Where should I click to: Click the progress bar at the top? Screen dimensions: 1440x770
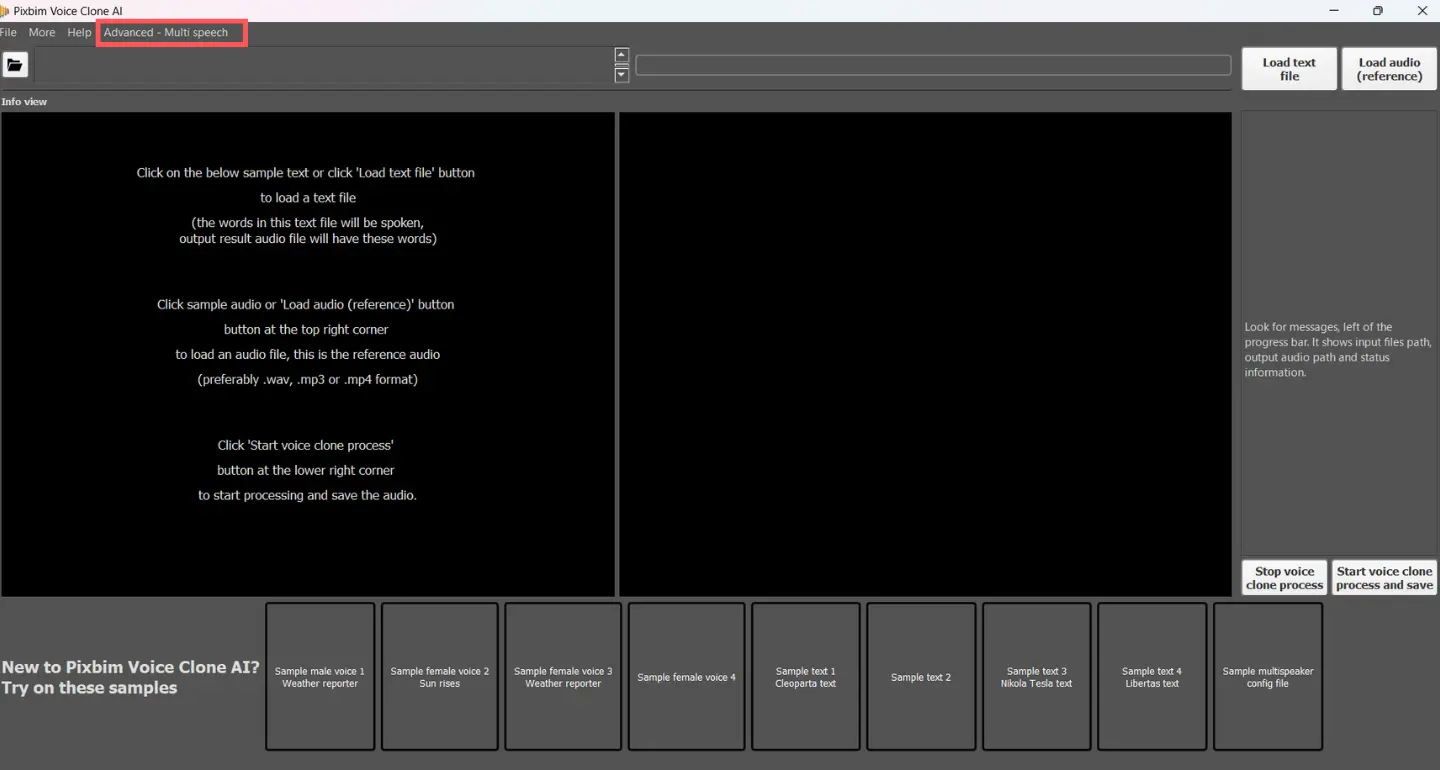[x=933, y=65]
